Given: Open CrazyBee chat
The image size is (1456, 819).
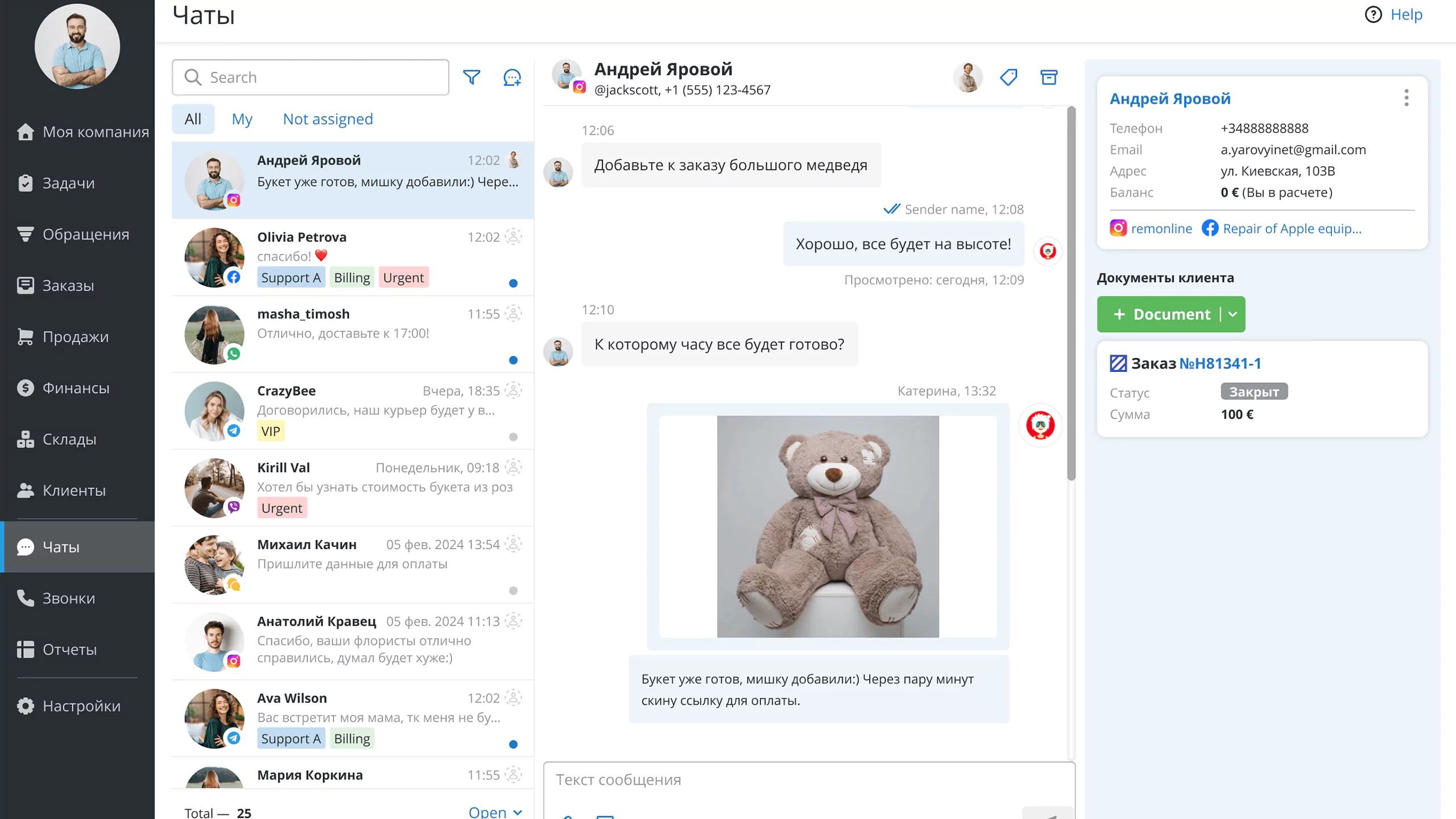Looking at the screenshot, I should coord(353,411).
